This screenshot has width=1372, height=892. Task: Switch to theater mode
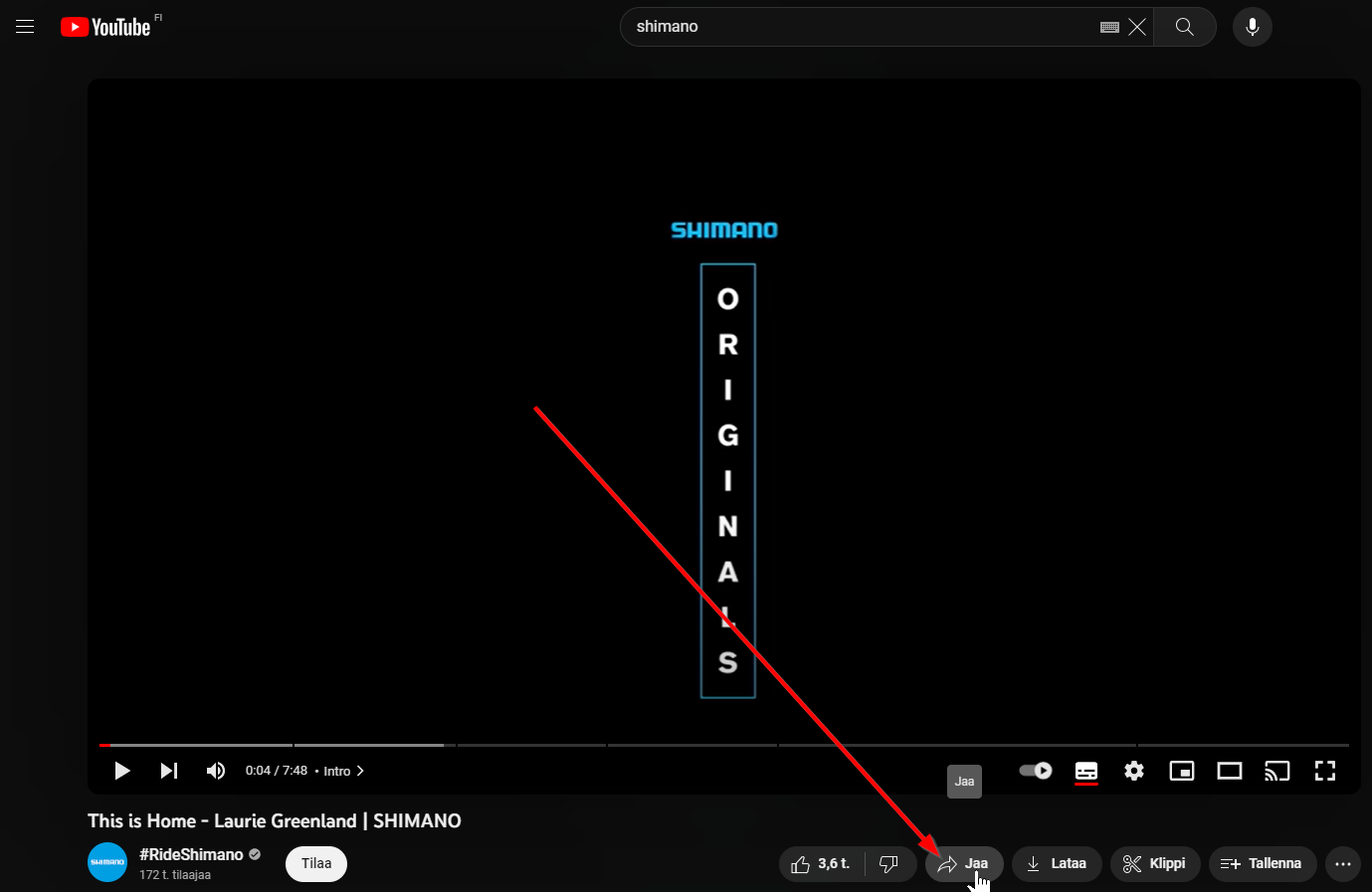pos(1230,771)
